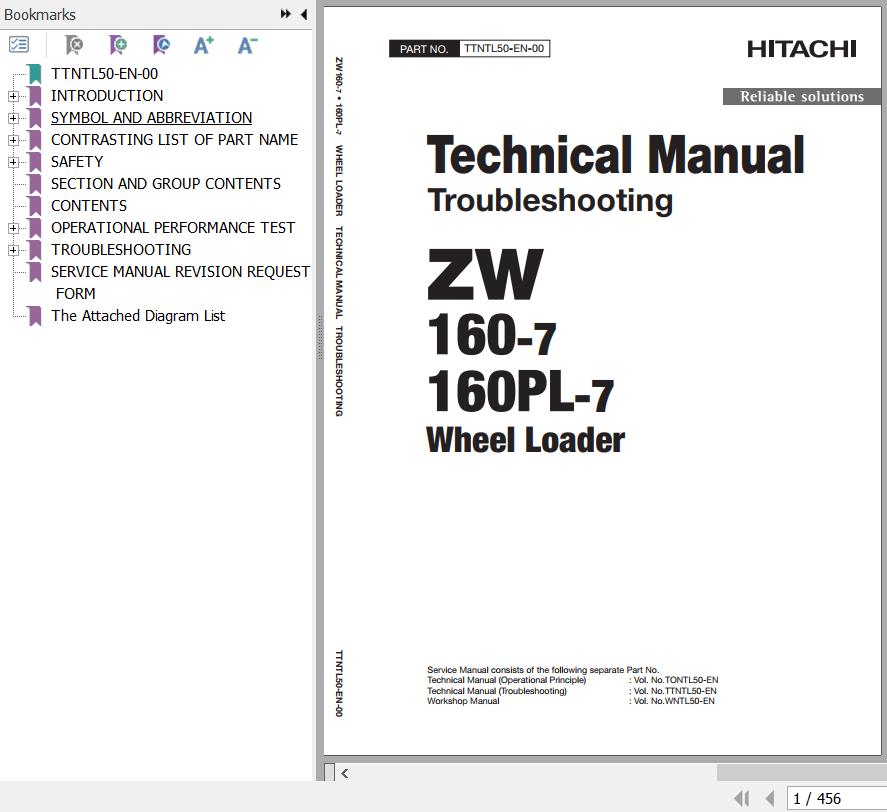Click the Vol. No.TTNTL50-EN text
This screenshot has height=812, width=887.
(x=675, y=691)
